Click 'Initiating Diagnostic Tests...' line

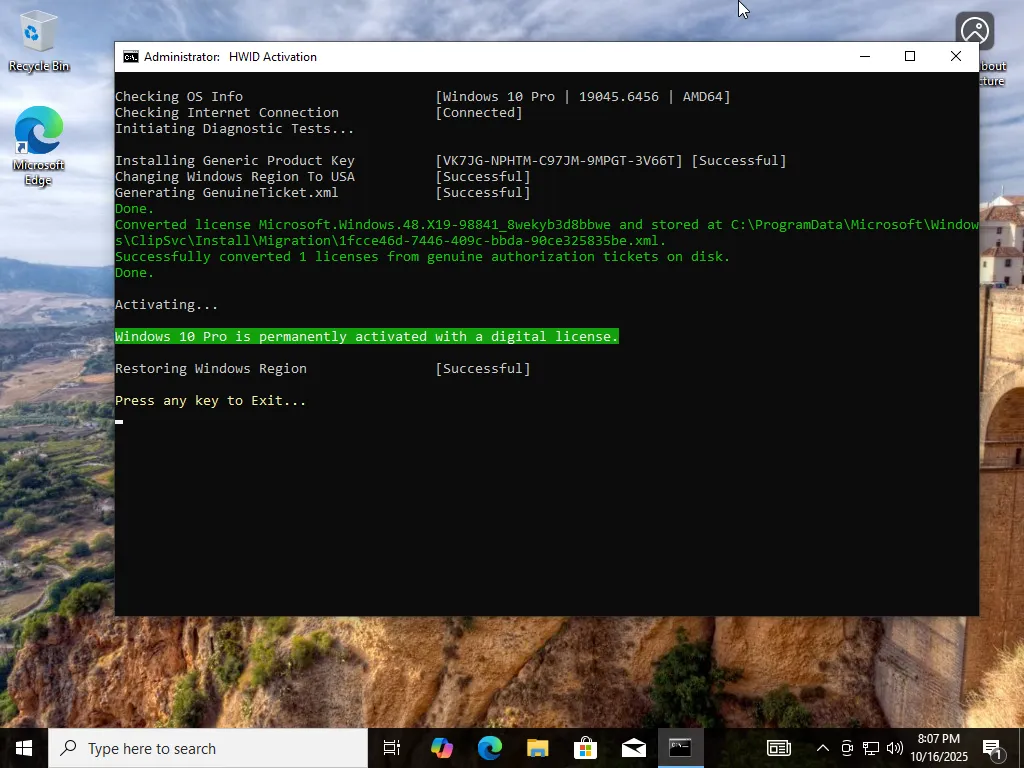coord(234,129)
